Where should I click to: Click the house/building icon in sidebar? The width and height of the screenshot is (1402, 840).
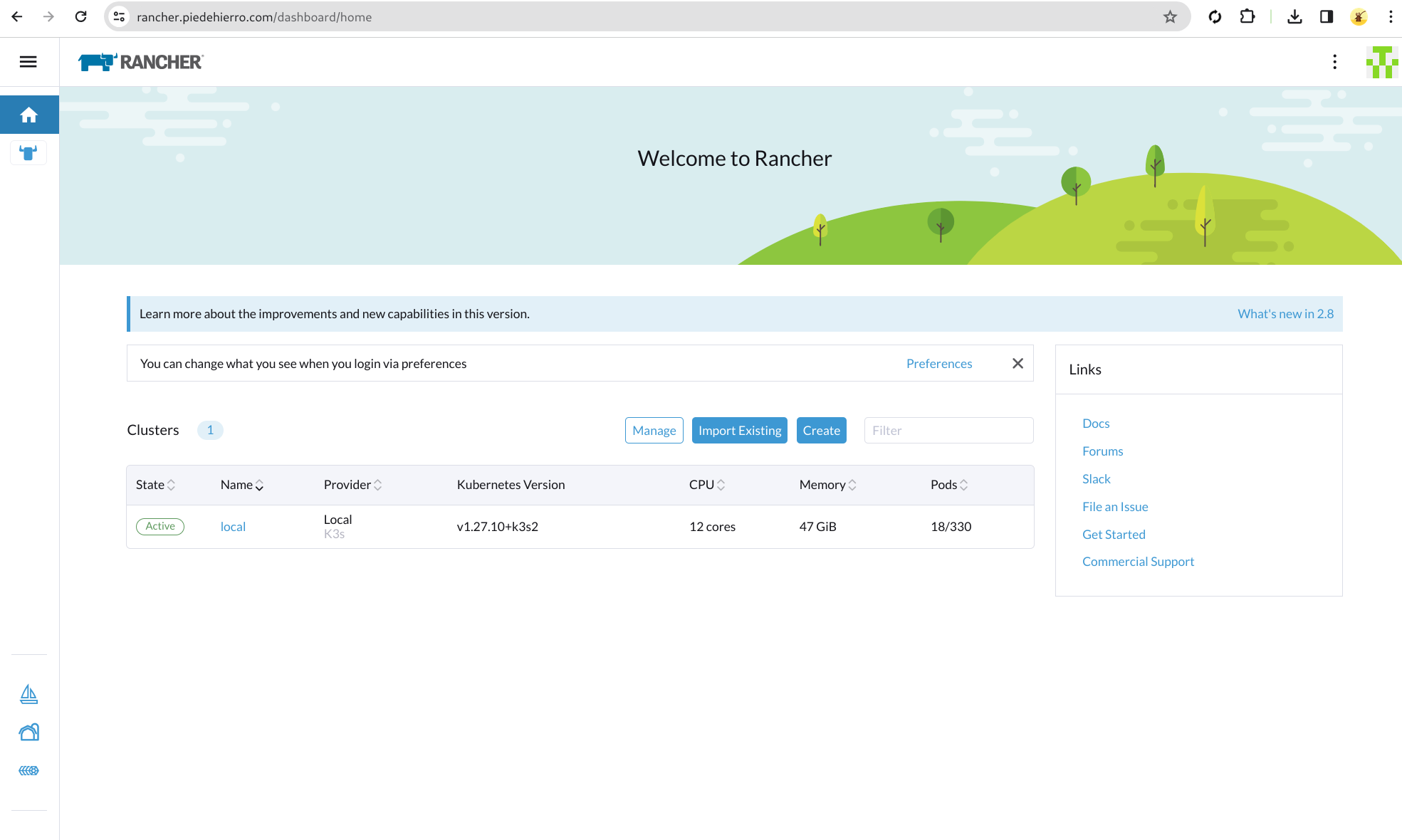[x=28, y=731]
